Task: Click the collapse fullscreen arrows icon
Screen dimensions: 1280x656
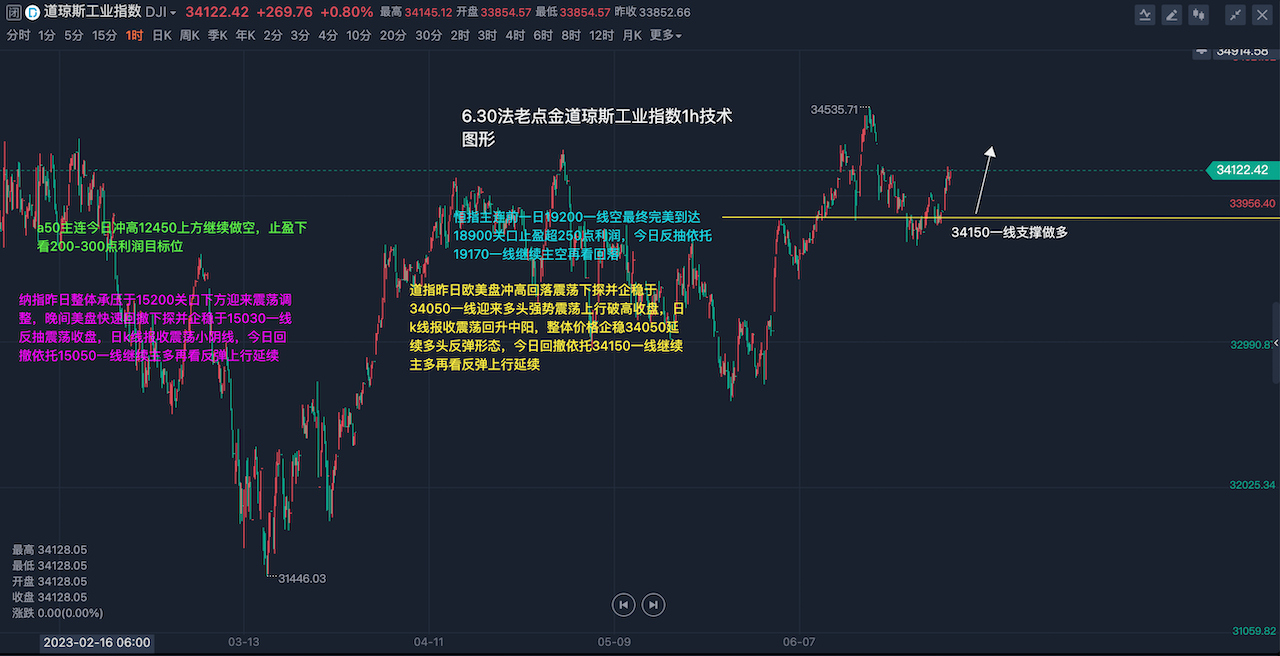Action: (x=1236, y=14)
